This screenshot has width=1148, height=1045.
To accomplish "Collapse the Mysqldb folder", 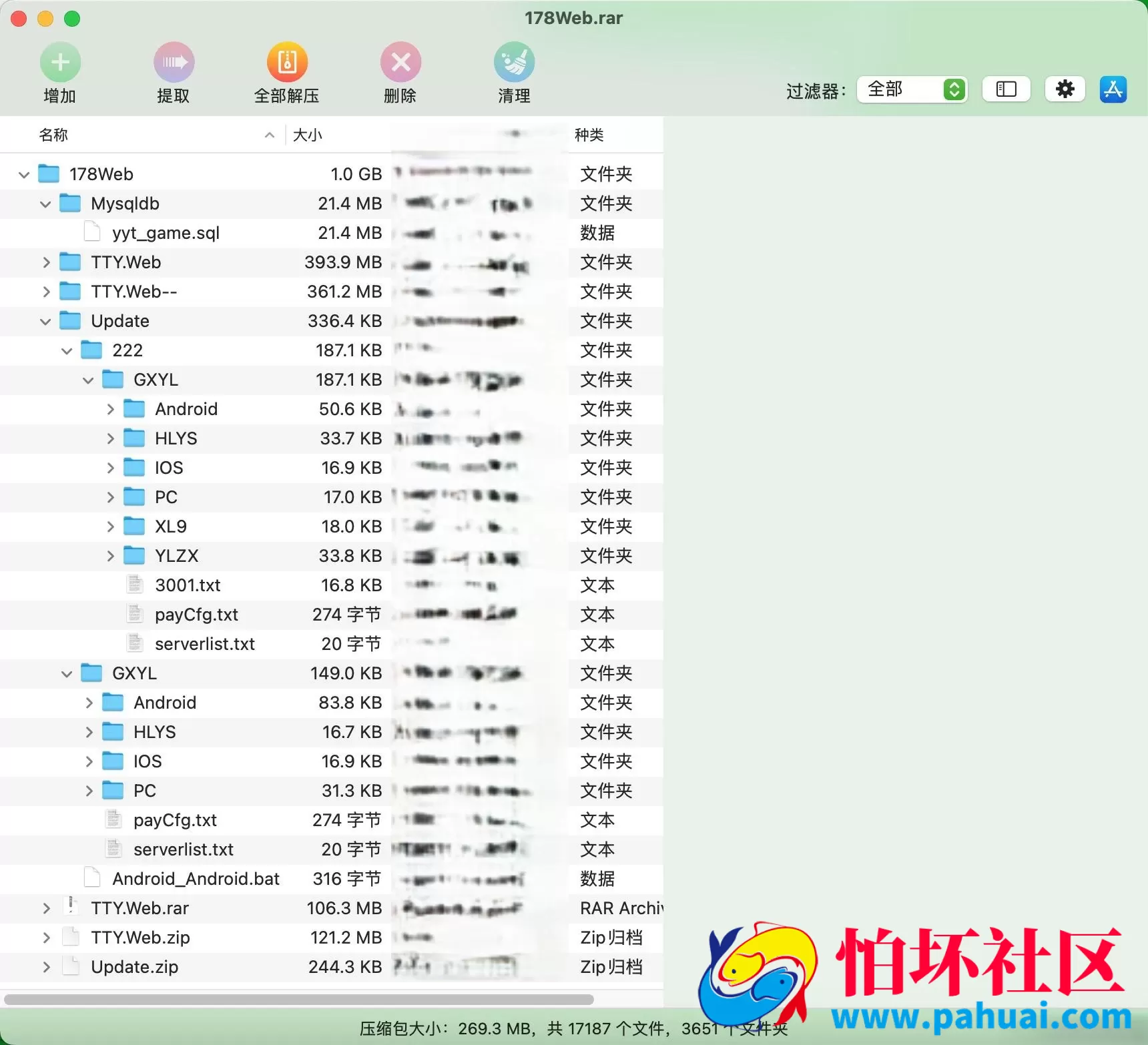I will (45, 204).
